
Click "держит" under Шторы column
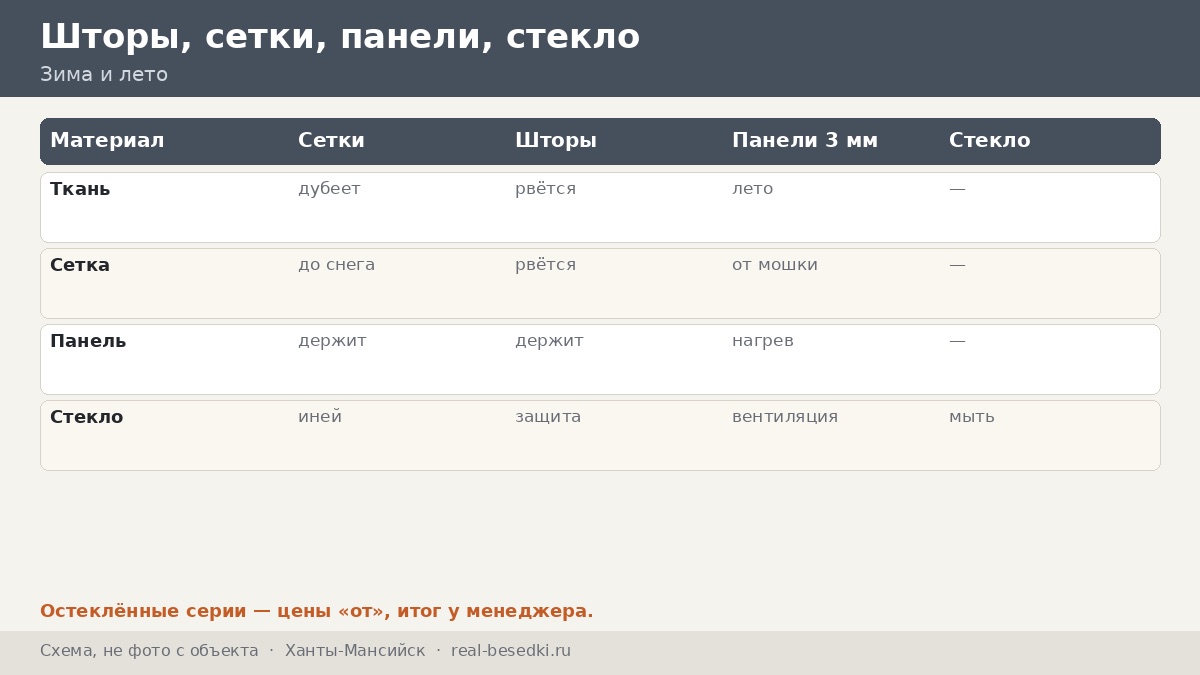549,341
